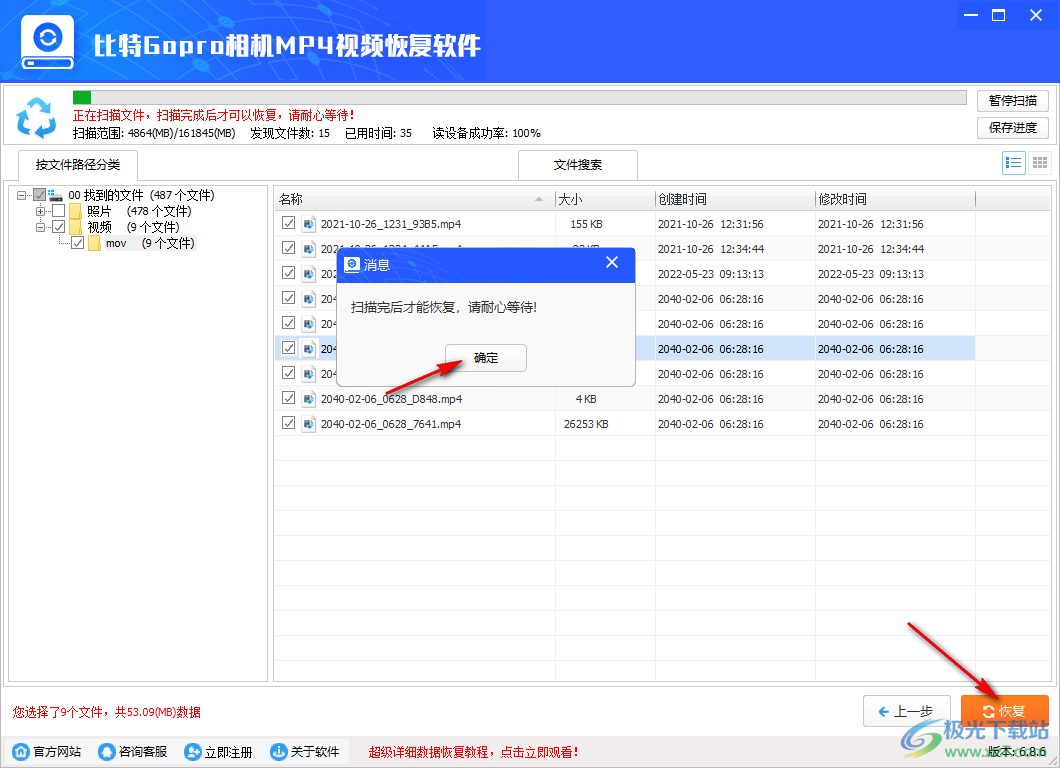
Task: Toggle checkbox of the 12:34:44 file row
Action: [289, 247]
